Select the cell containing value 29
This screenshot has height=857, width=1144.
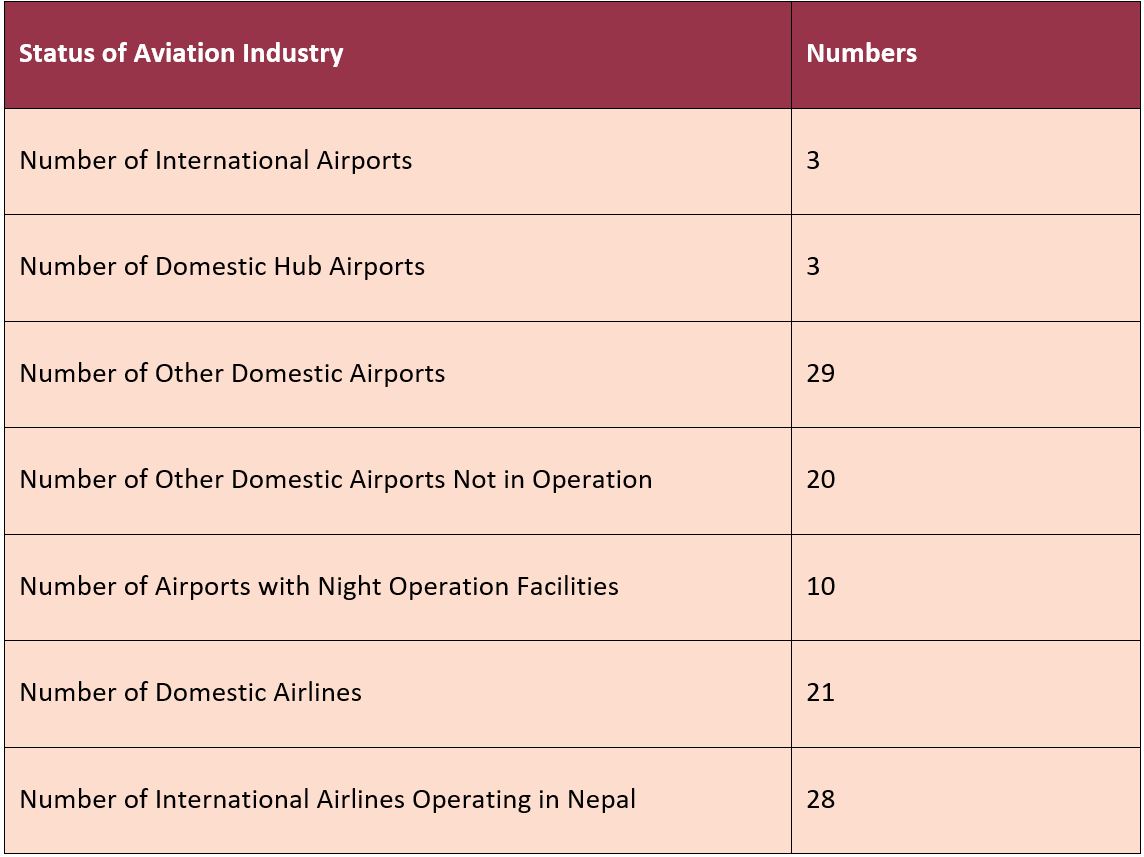coord(820,373)
